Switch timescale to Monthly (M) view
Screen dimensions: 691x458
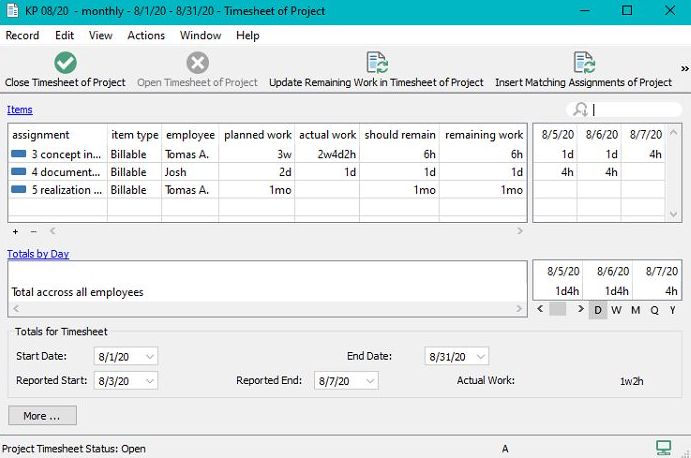tap(635, 310)
